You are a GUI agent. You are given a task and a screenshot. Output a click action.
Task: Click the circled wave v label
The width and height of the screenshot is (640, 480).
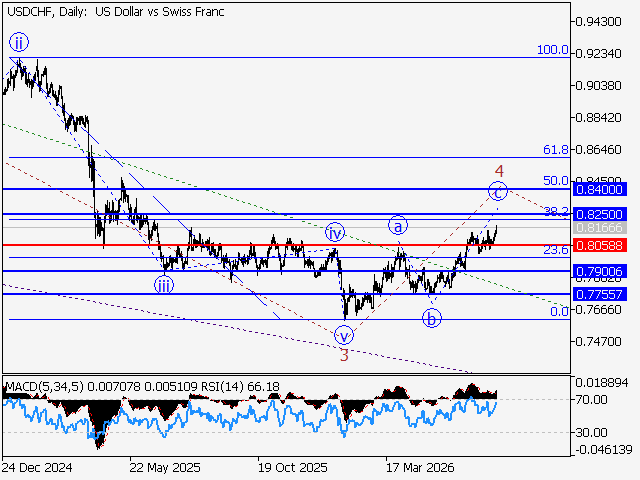[344, 336]
